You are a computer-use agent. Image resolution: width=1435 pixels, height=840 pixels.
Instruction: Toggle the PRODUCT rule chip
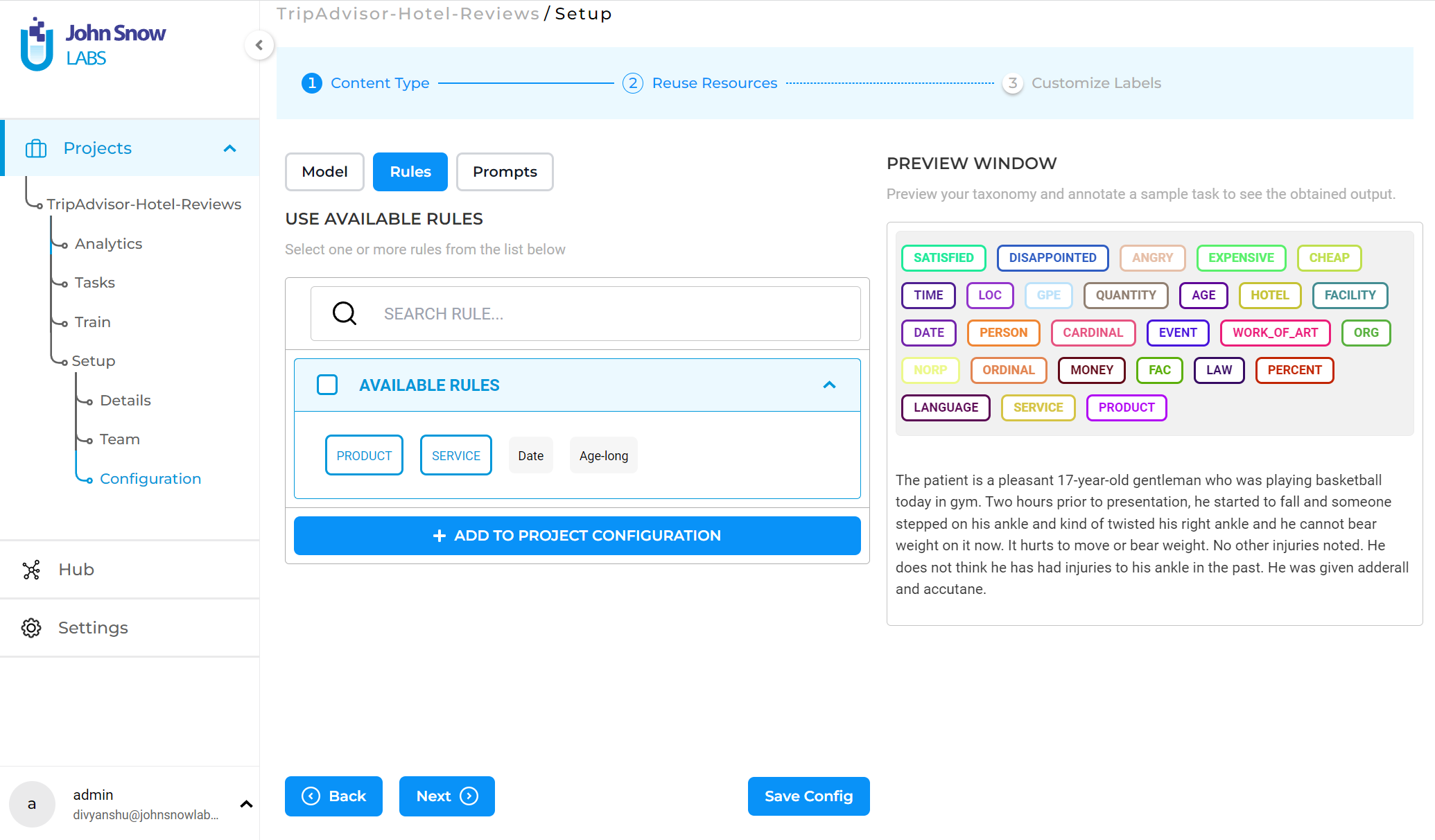coord(364,455)
